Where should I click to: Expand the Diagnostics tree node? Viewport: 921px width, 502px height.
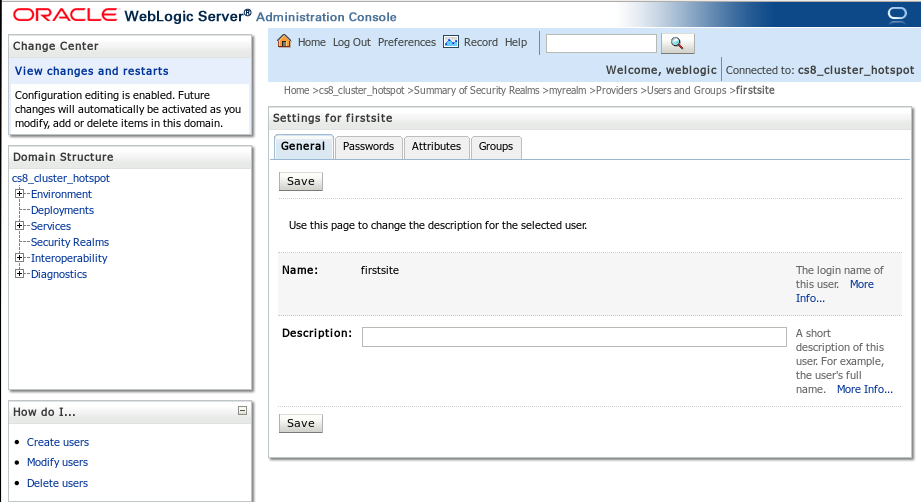pyautogui.click(x=19, y=274)
